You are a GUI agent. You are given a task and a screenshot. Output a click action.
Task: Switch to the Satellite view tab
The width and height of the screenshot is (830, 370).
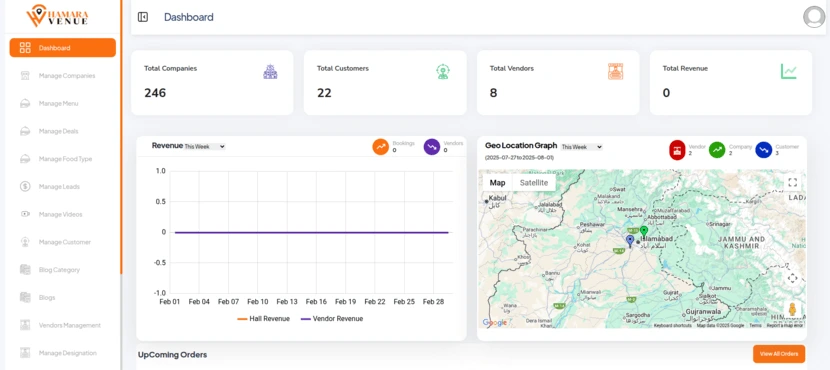point(534,183)
